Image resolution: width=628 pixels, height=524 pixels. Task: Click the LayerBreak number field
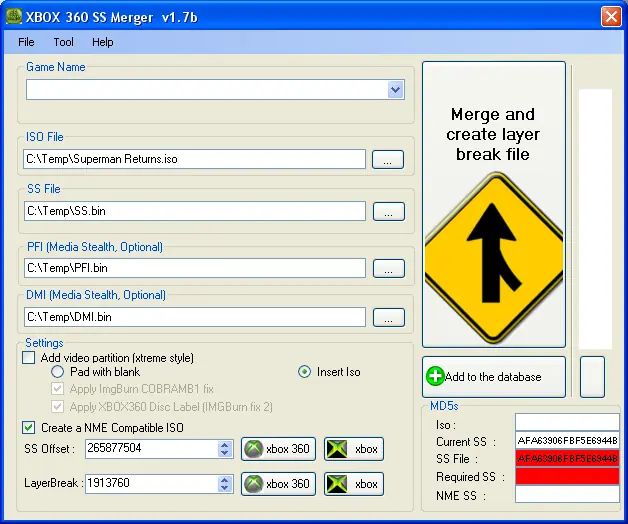[152, 484]
